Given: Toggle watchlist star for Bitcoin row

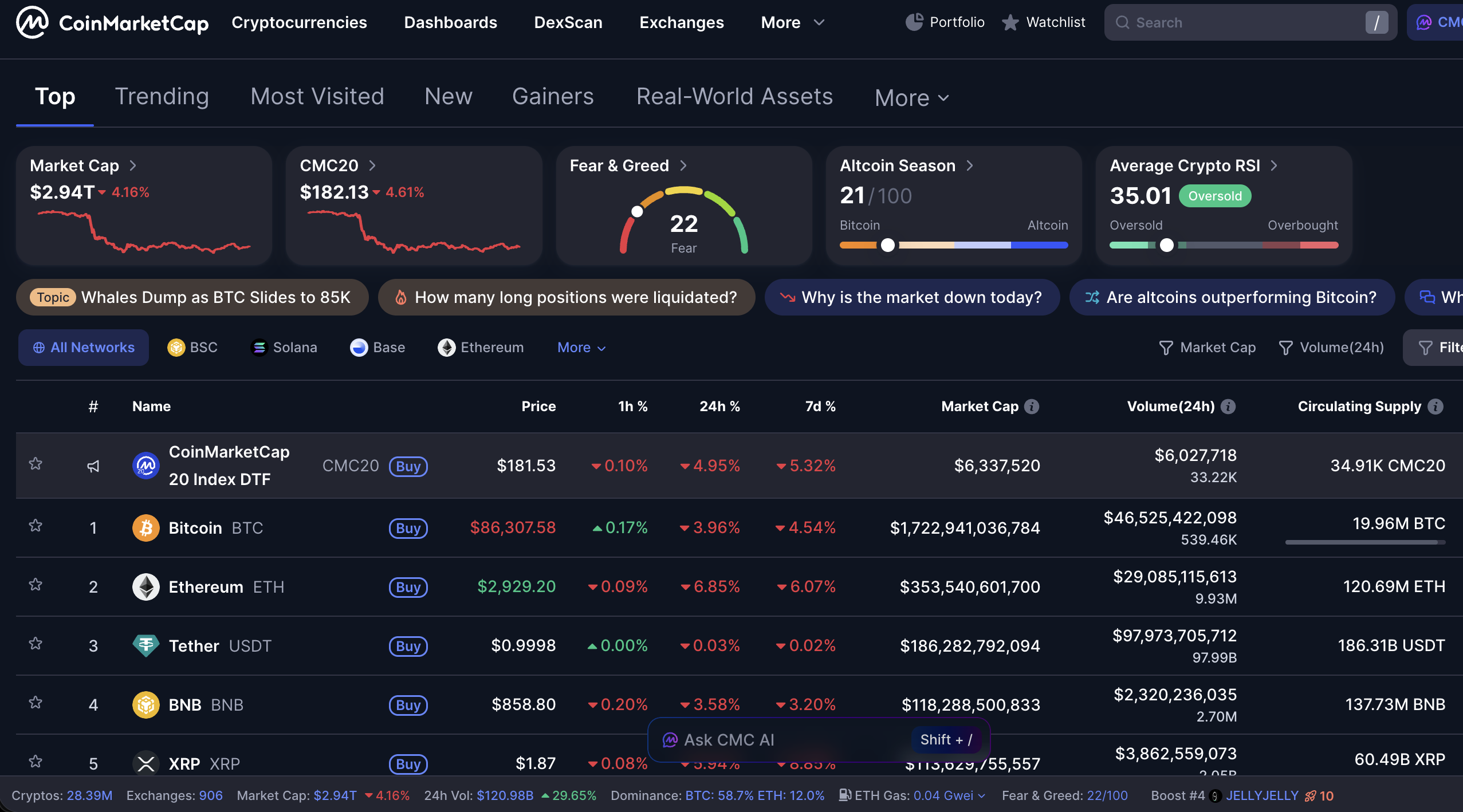Looking at the screenshot, I should click(x=36, y=526).
